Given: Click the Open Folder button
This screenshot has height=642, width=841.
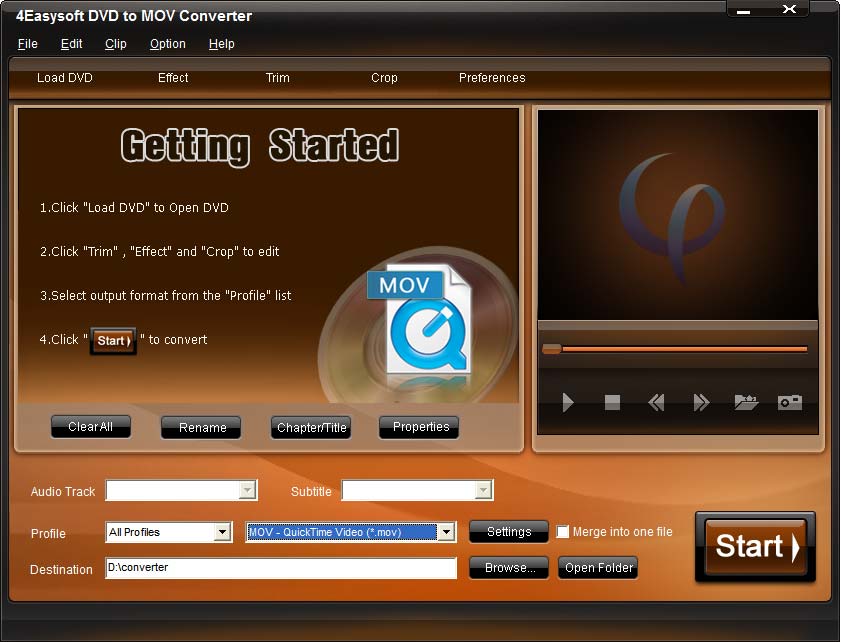Looking at the screenshot, I should (x=598, y=567).
